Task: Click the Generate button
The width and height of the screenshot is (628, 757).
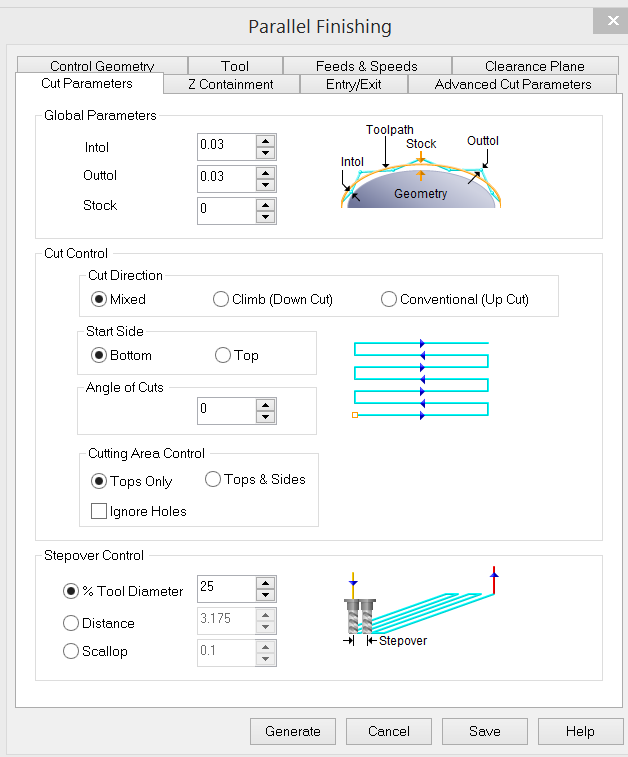Action: point(293,731)
